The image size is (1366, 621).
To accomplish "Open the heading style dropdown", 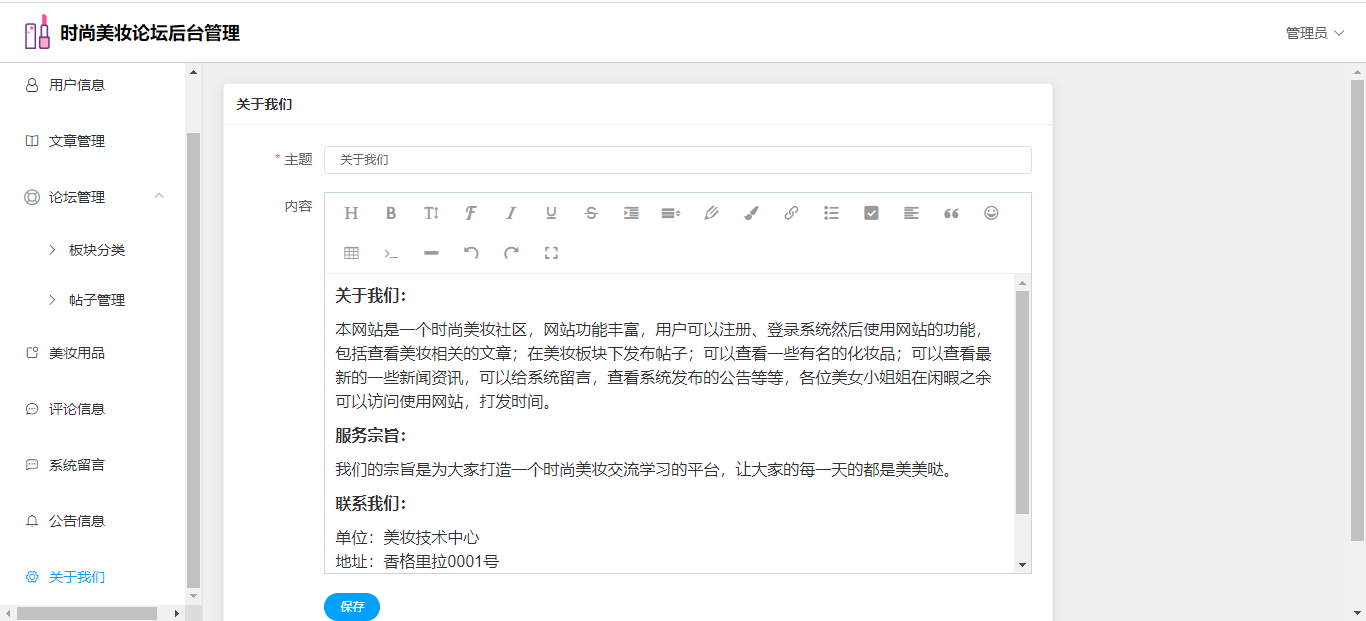I will click(x=351, y=213).
